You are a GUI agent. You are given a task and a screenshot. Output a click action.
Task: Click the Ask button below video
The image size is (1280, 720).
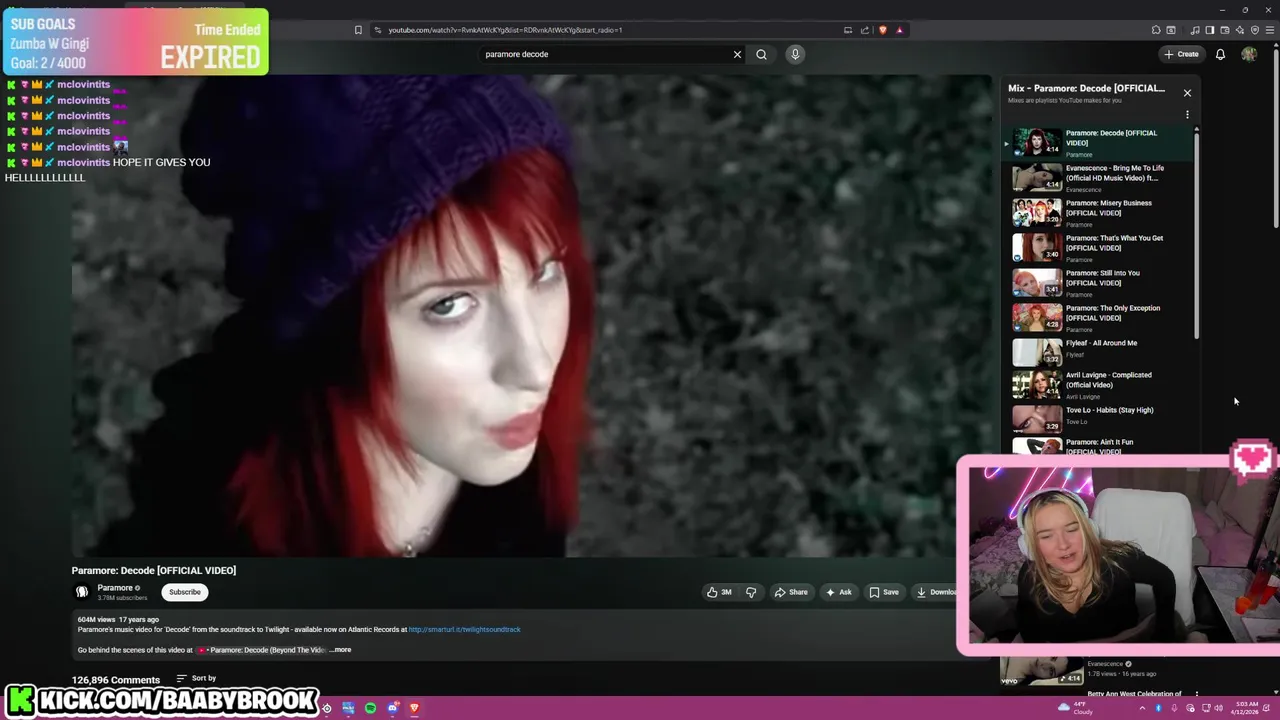pos(838,592)
